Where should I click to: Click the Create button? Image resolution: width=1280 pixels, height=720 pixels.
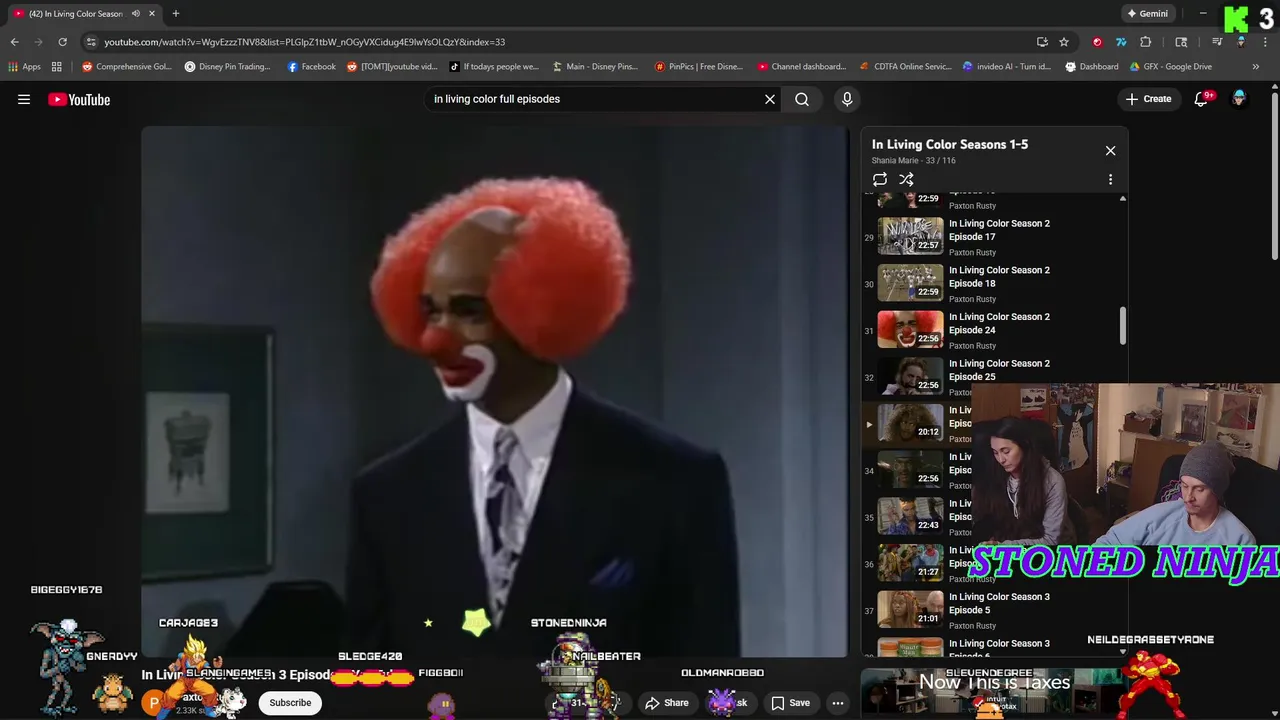1148,99
